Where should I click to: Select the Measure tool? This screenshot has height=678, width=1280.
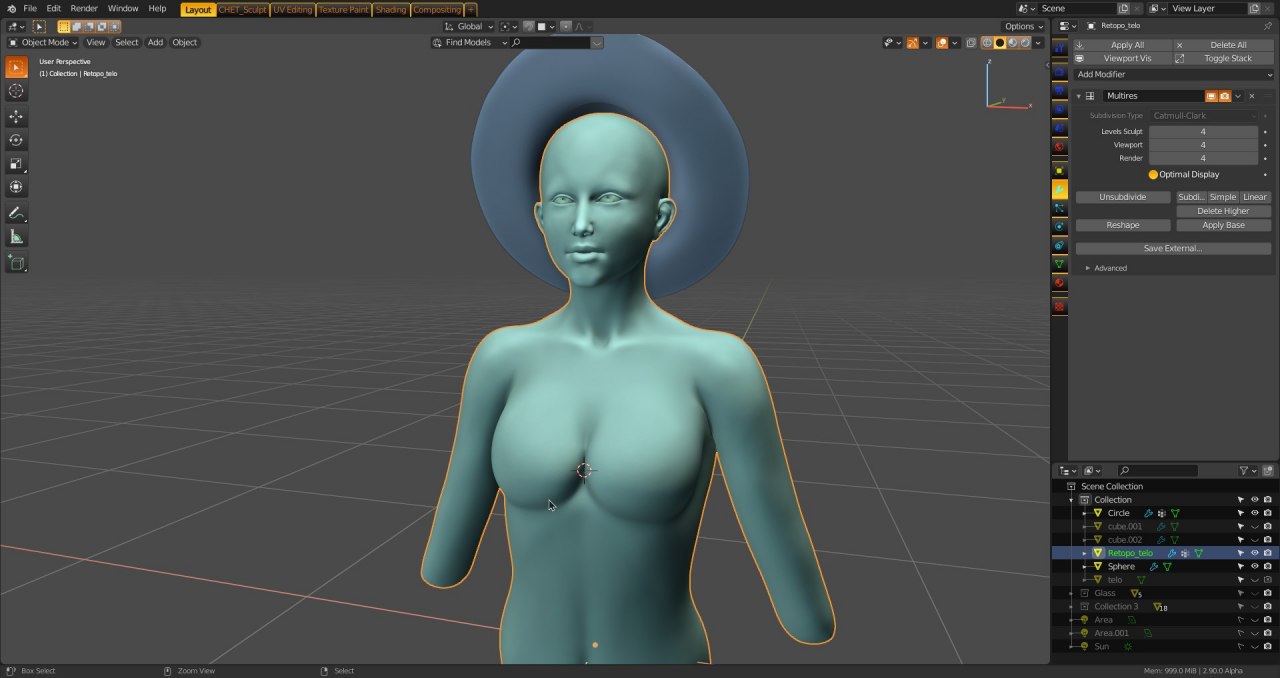click(16, 237)
